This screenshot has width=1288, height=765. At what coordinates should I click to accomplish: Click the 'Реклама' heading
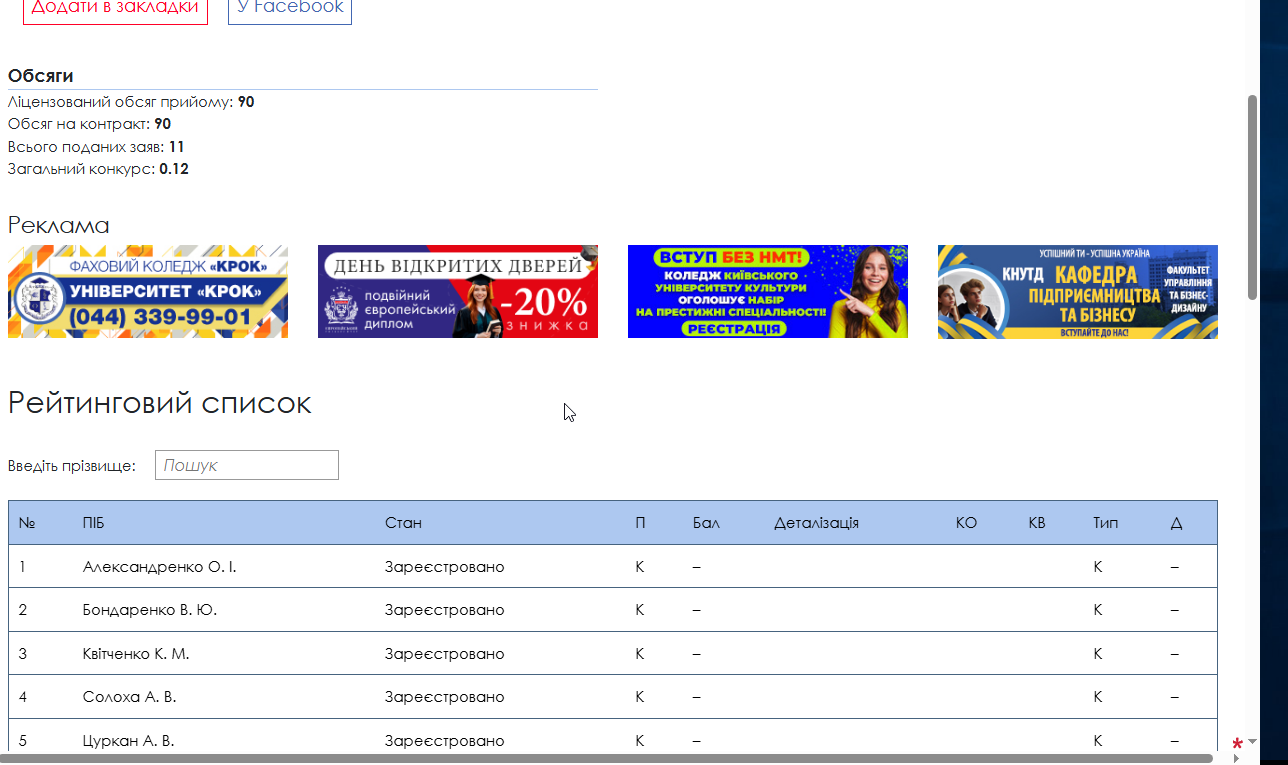point(58,225)
